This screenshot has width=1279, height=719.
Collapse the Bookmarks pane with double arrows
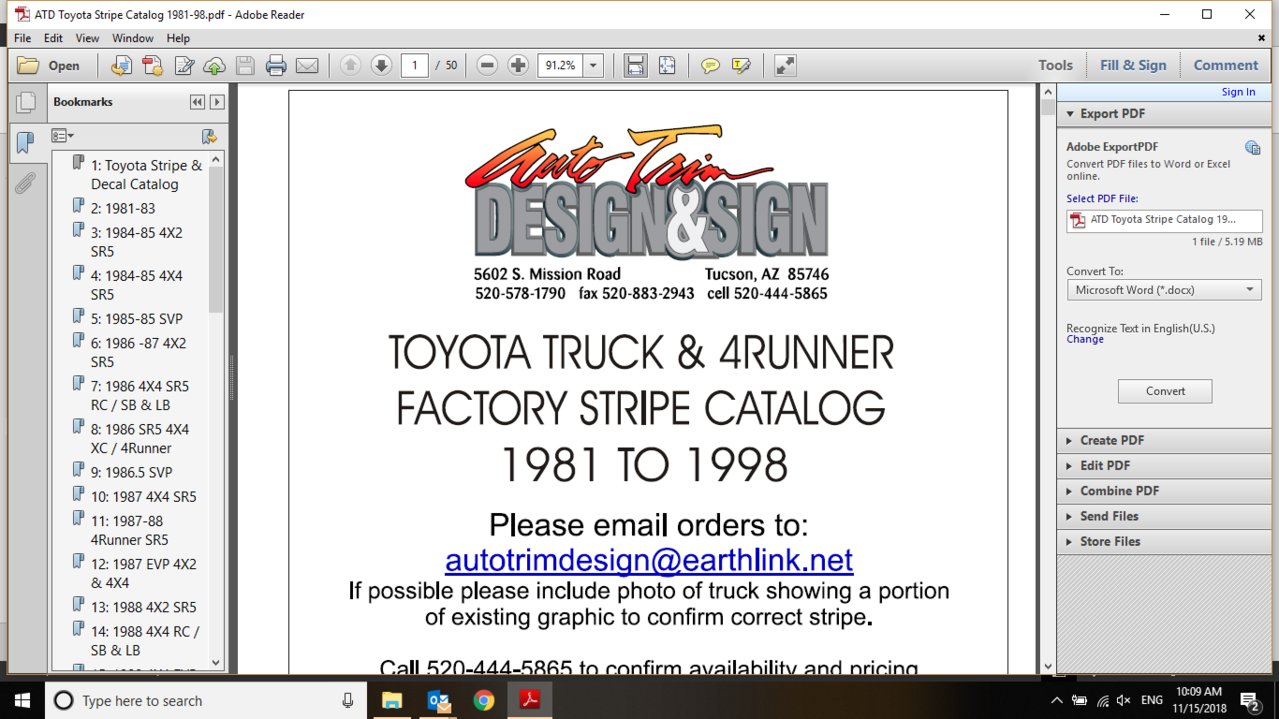tap(197, 102)
